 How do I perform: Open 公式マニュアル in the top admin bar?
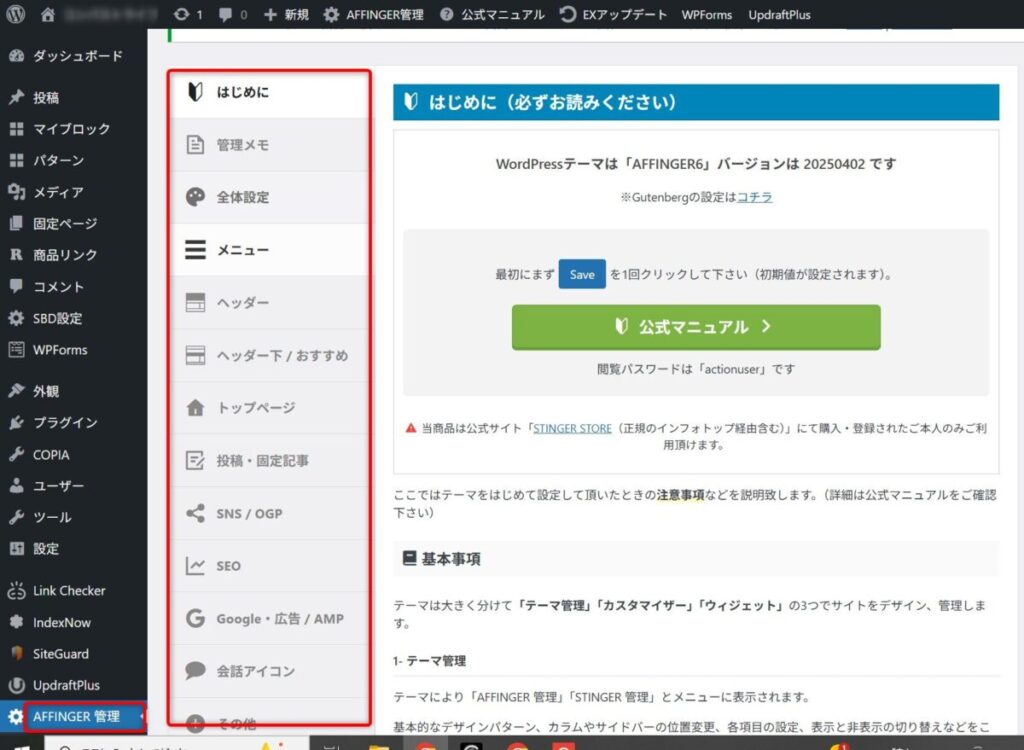click(492, 14)
